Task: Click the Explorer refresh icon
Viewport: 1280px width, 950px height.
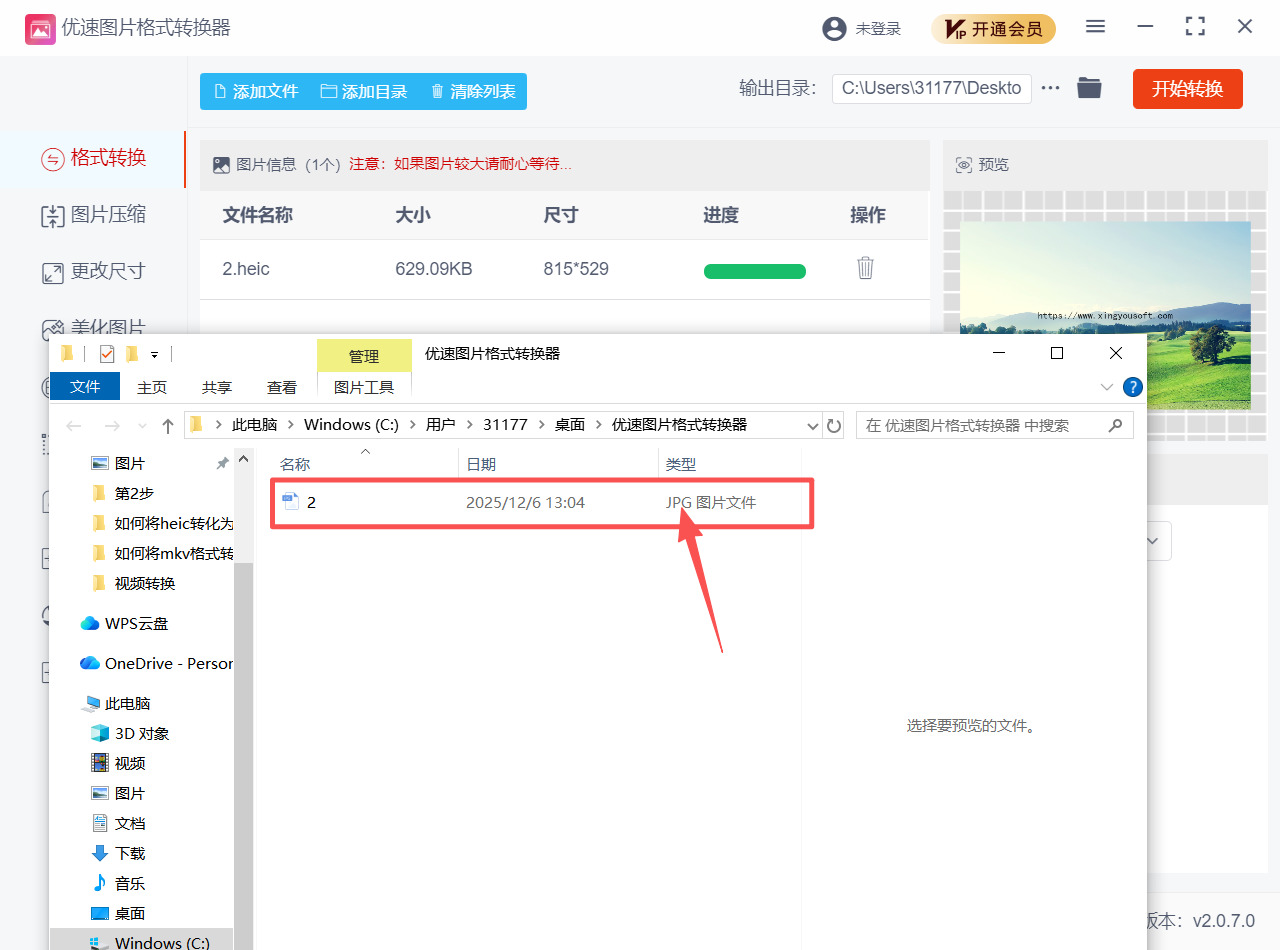Action: [x=835, y=425]
